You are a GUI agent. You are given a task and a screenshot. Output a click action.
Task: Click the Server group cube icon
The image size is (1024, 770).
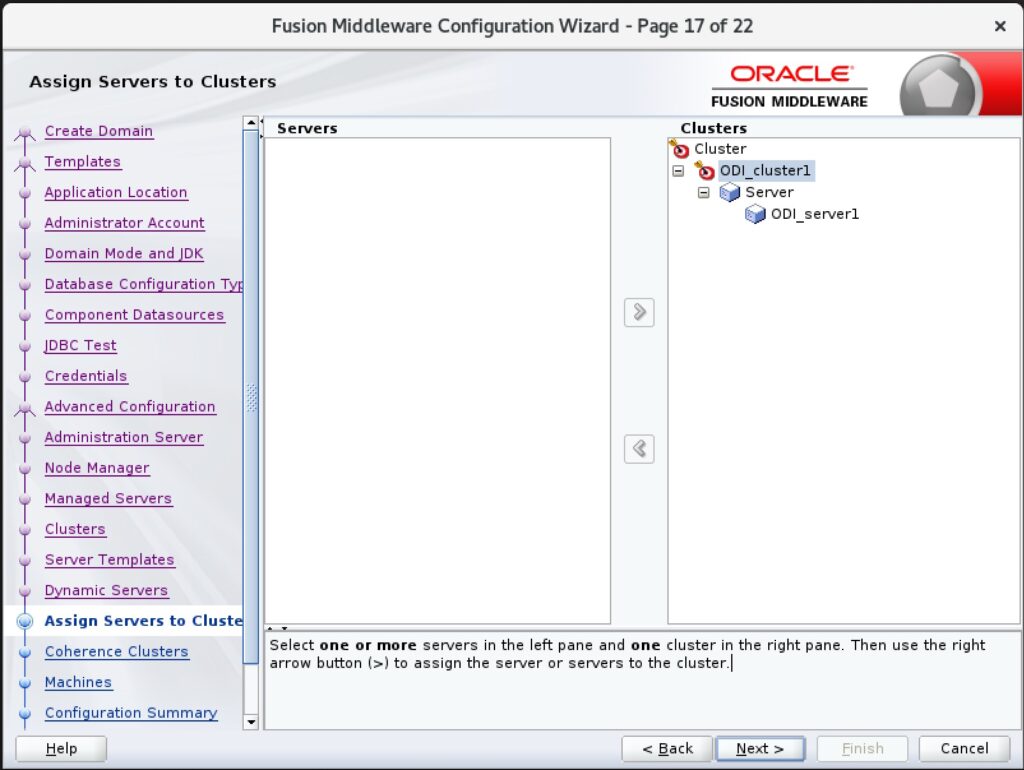(729, 193)
